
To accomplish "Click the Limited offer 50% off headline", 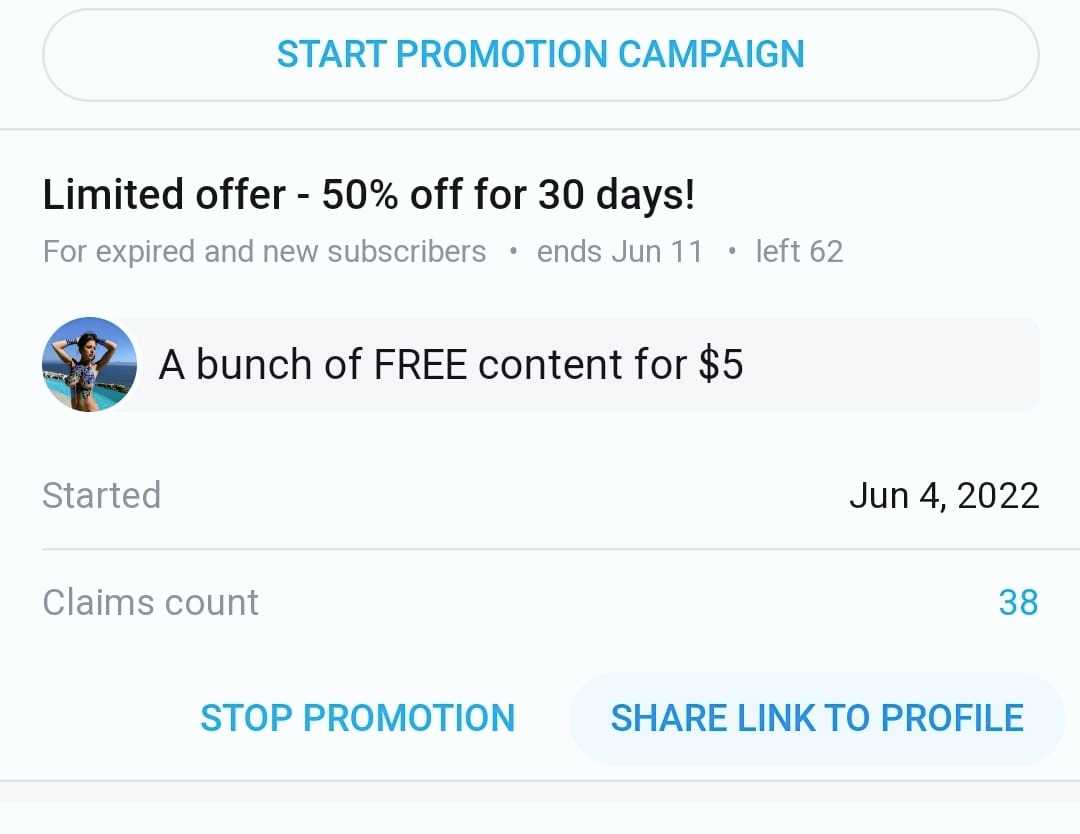I will tap(370, 194).
